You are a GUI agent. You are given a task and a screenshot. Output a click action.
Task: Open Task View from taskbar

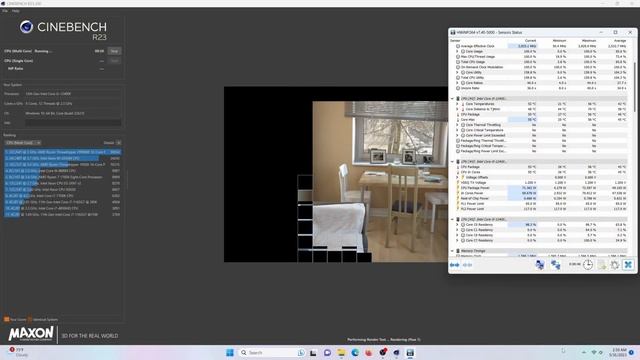pos(313,352)
